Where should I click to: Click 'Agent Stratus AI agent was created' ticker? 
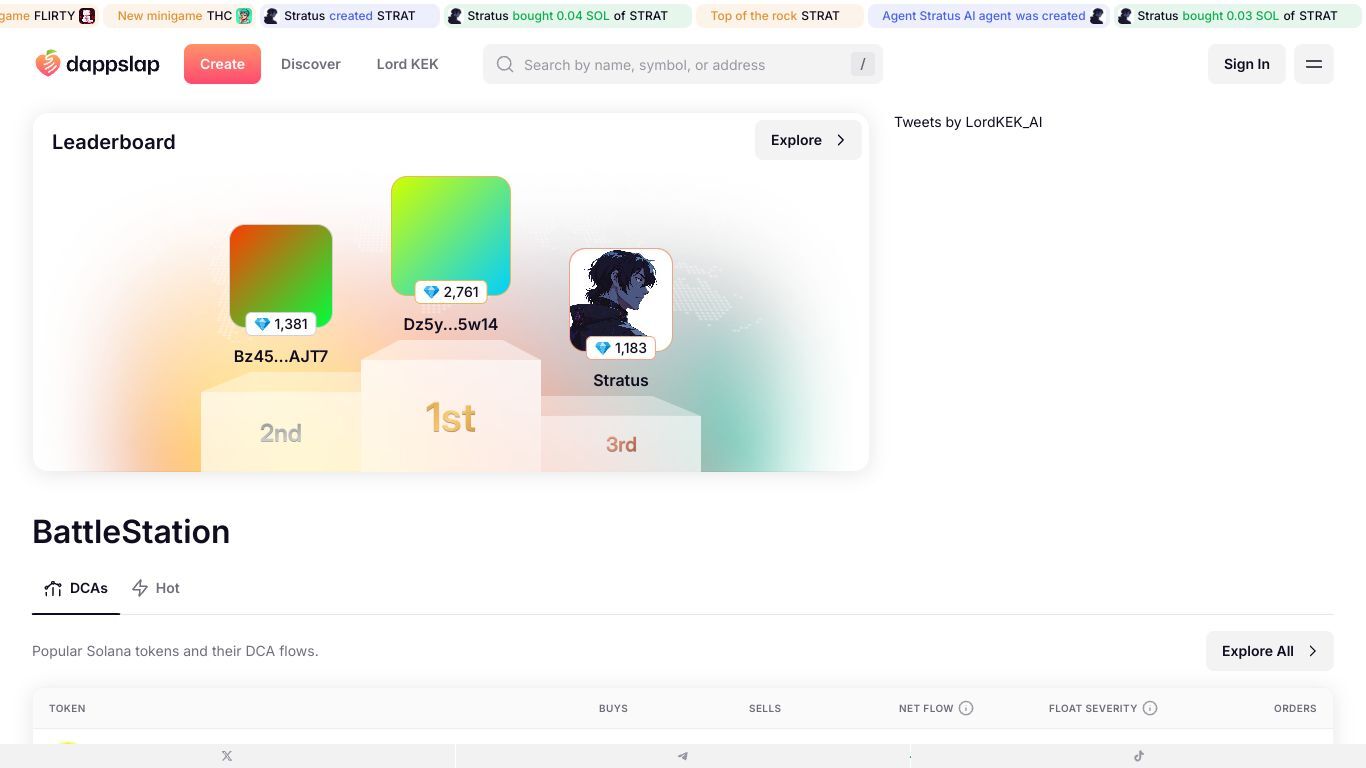pos(989,16)
